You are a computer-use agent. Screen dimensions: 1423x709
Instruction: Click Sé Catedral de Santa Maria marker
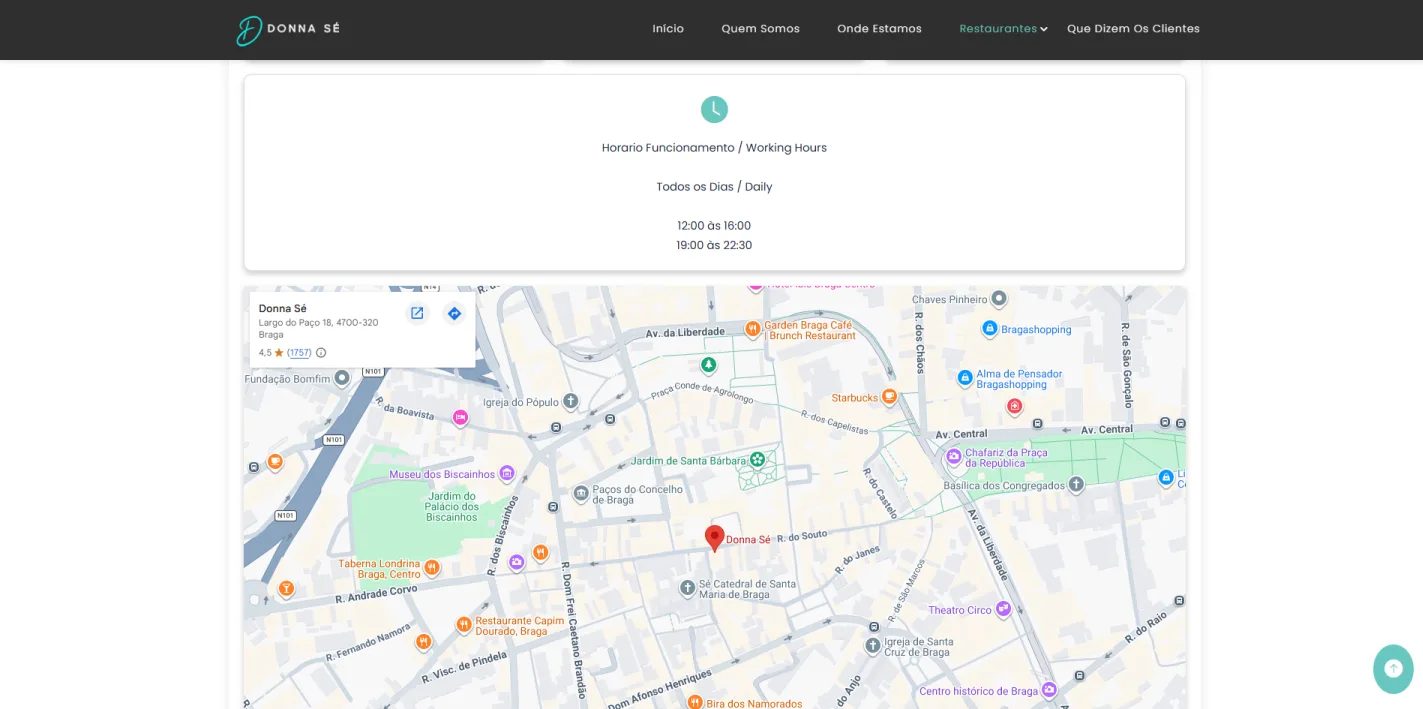(x=687, y=588)
